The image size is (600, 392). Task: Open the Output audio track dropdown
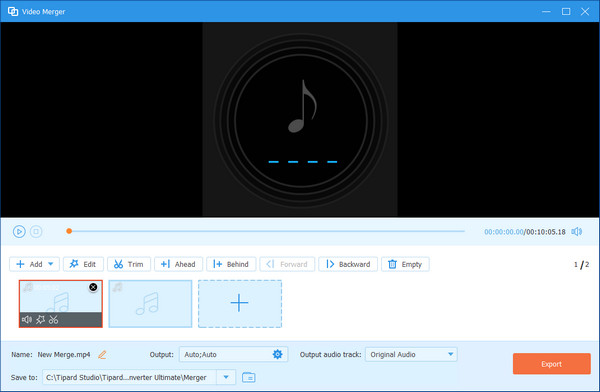tap(411, 354)
